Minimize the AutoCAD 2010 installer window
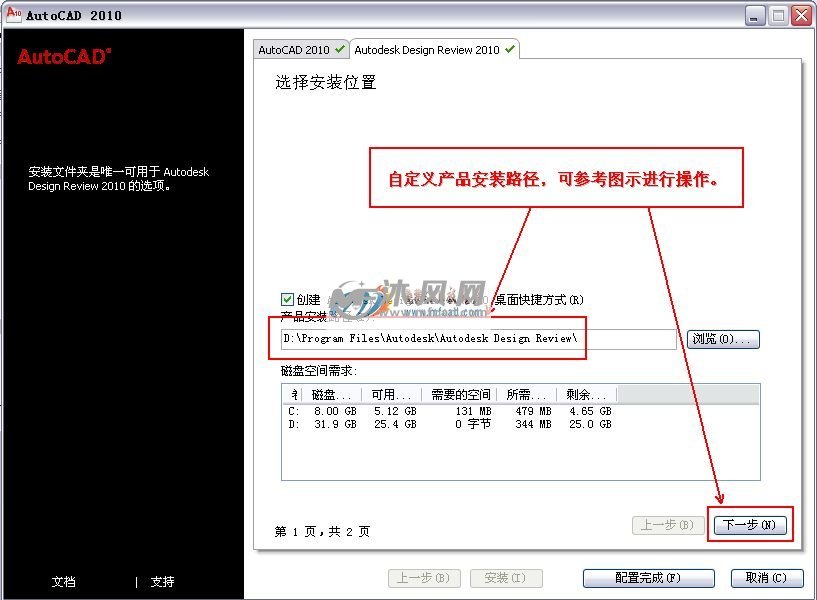Viewport: 817px width, 600px height. coord(754,16)
